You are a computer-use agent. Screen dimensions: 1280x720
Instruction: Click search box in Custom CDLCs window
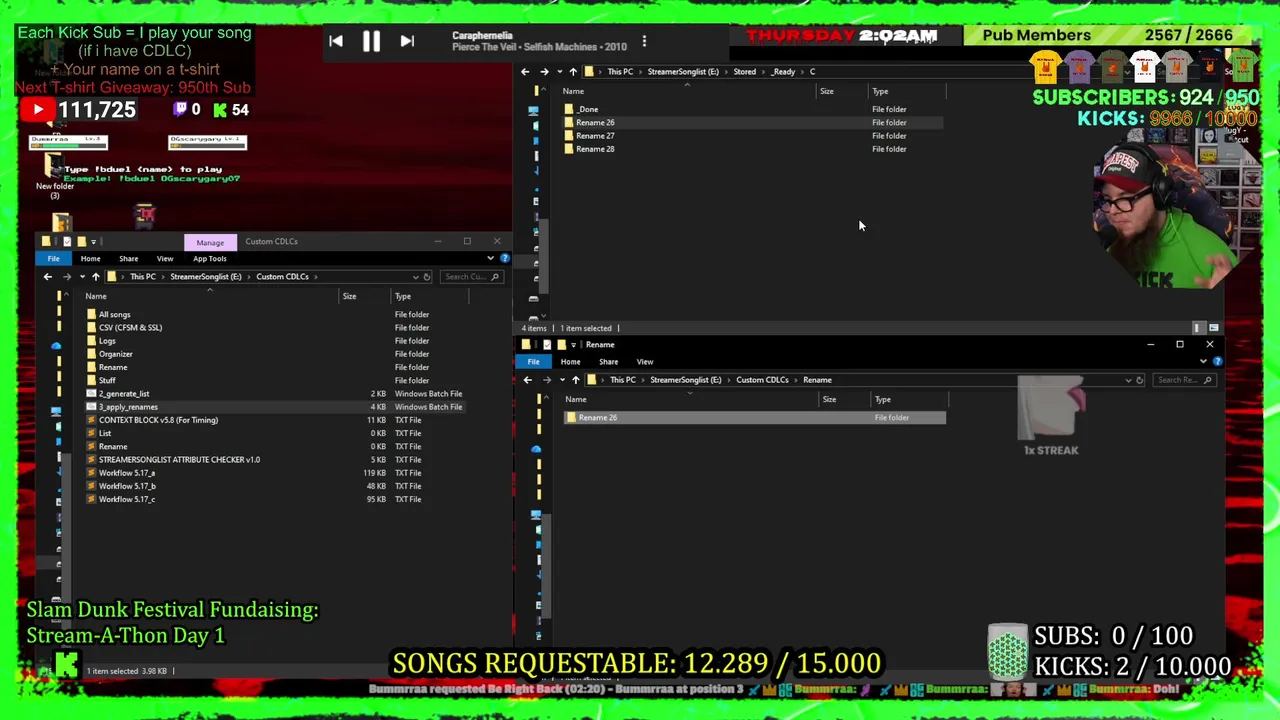pyautogui.click(x=471, y=277)
